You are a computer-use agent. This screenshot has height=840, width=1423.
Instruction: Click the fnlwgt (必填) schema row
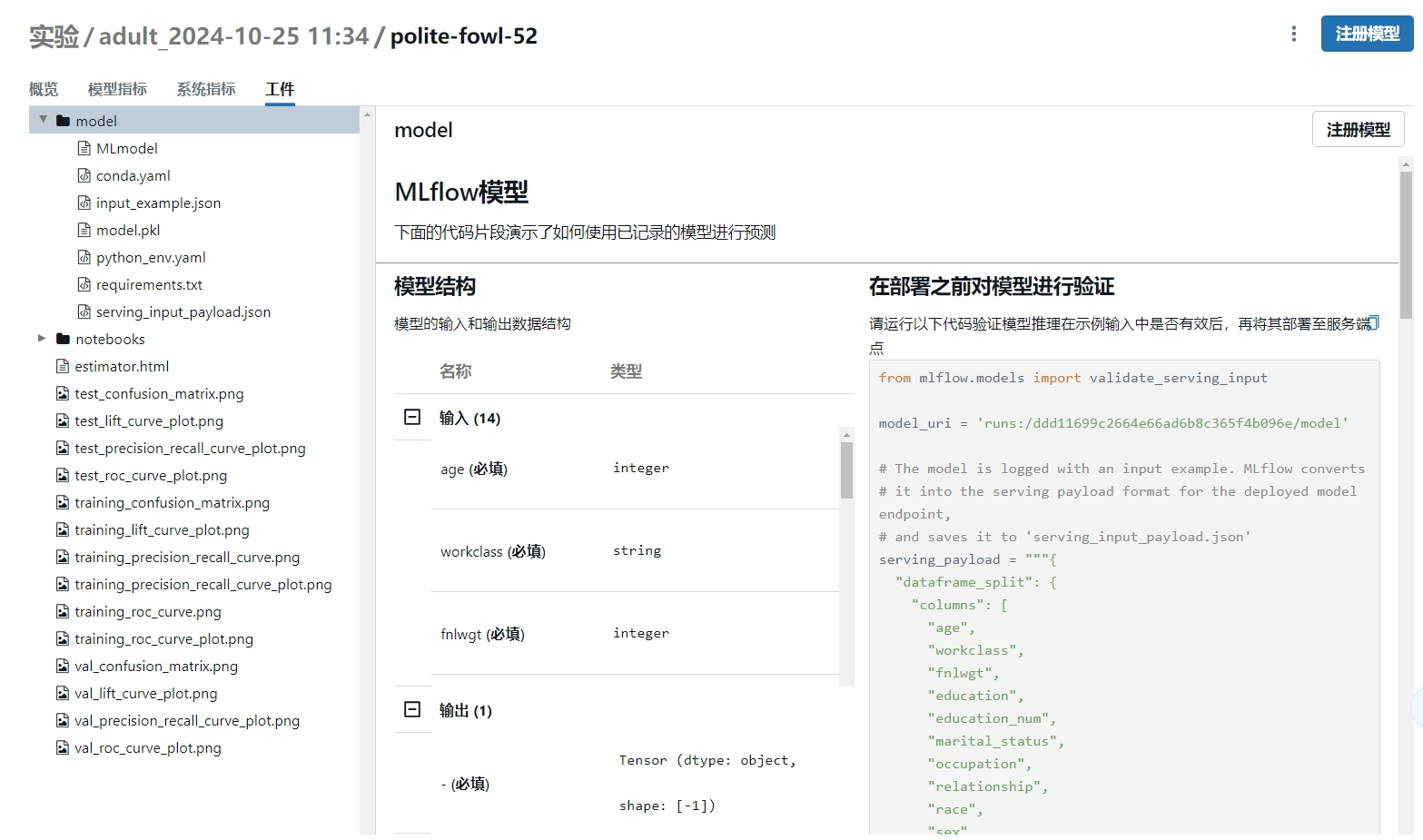[x=635, y=634]
